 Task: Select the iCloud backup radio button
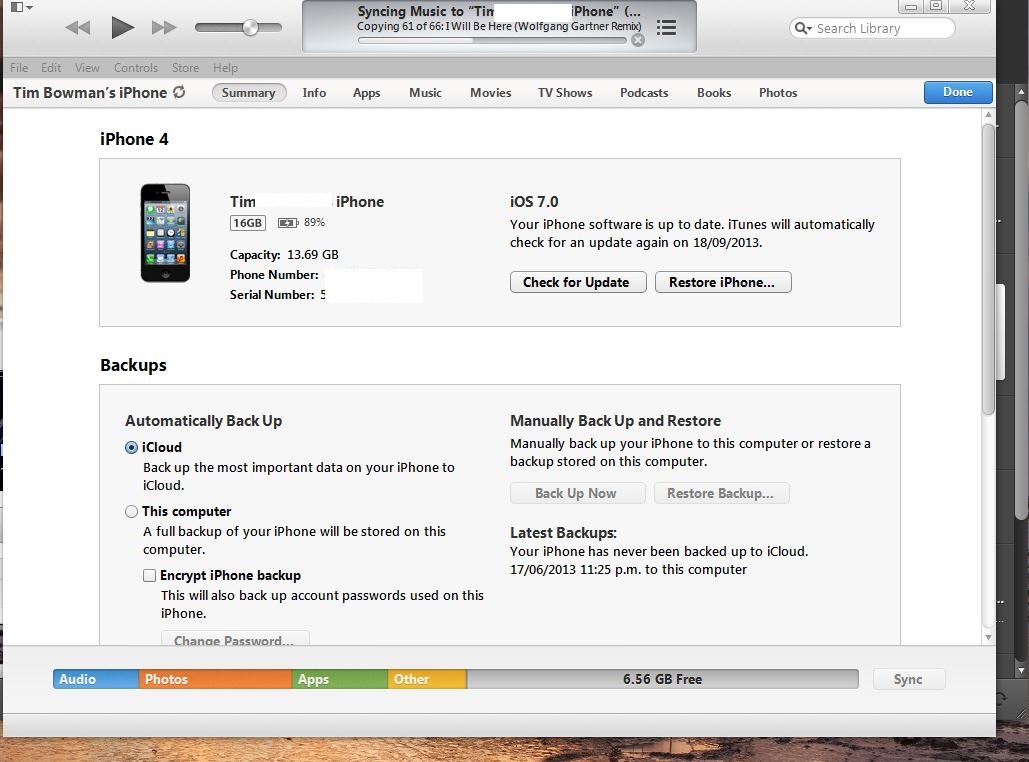[131, 448]
